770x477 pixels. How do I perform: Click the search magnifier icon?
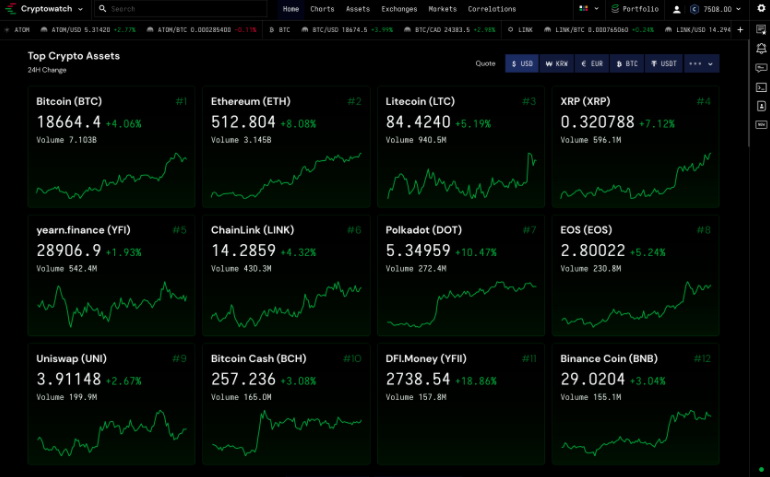pyautogui.click(x=102, y=9)
